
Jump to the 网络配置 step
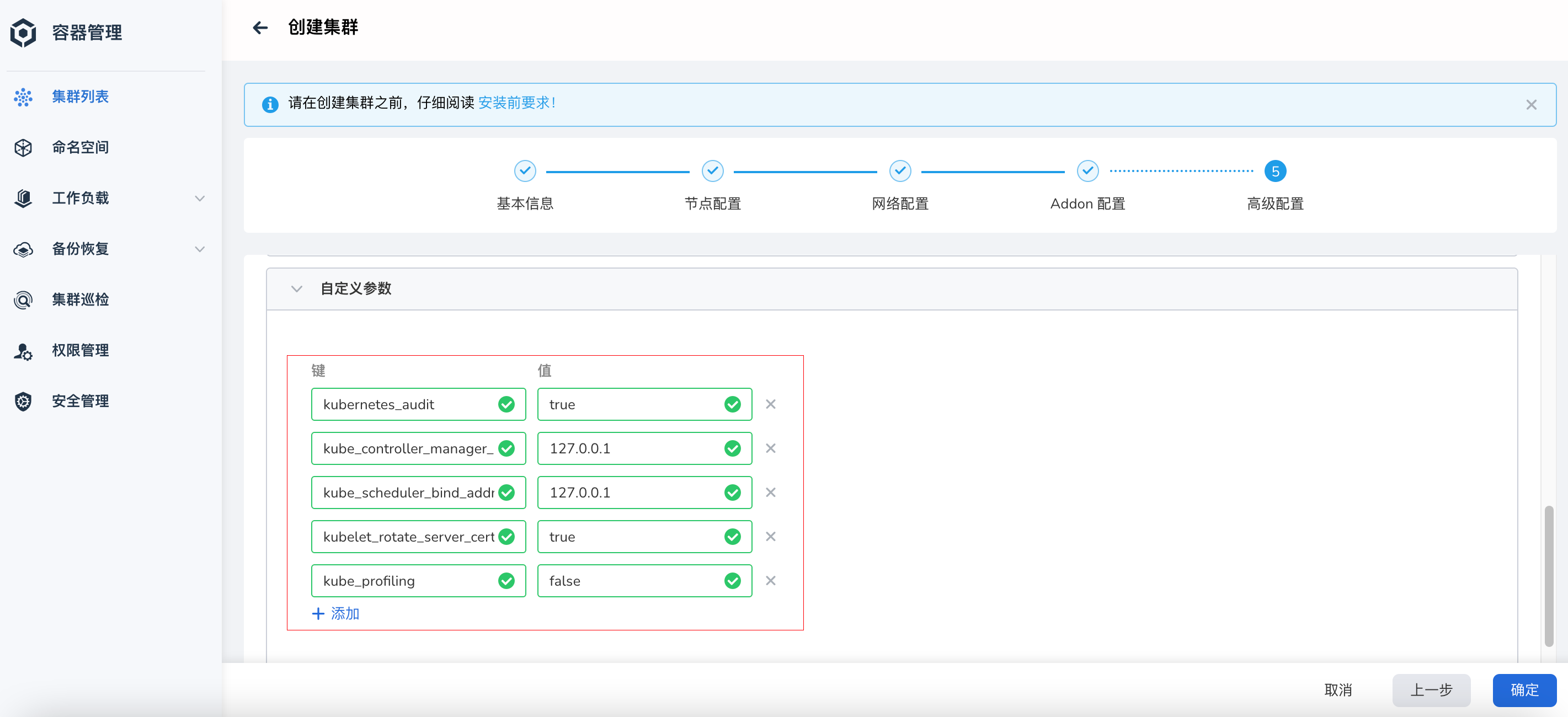(900, 172)
